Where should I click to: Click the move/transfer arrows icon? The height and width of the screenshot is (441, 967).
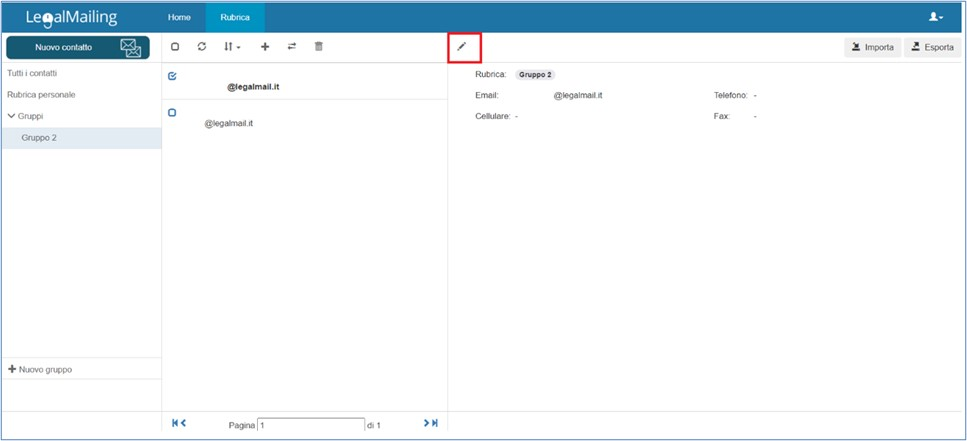tap(292, 47)
